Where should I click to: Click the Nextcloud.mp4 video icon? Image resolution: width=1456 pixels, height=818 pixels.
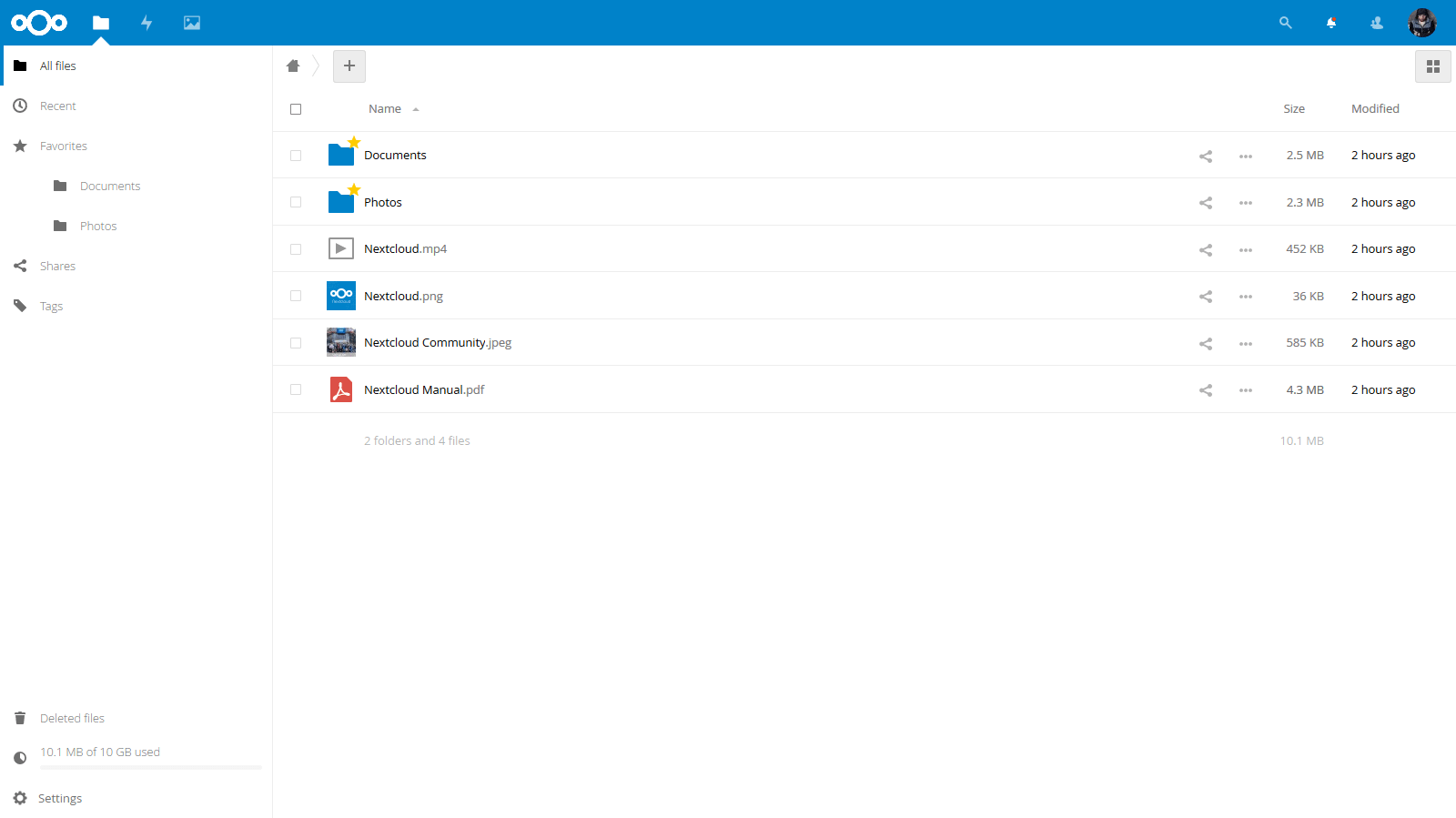coord(341,248)
